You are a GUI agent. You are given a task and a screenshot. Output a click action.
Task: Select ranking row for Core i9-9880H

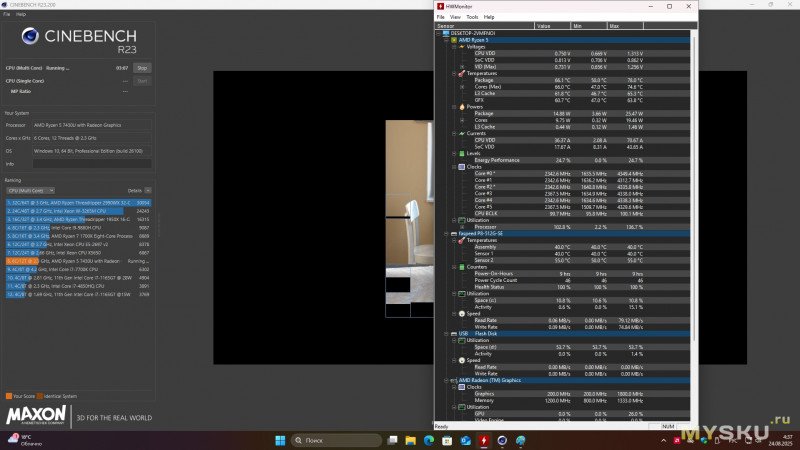[x=78, y=228]
